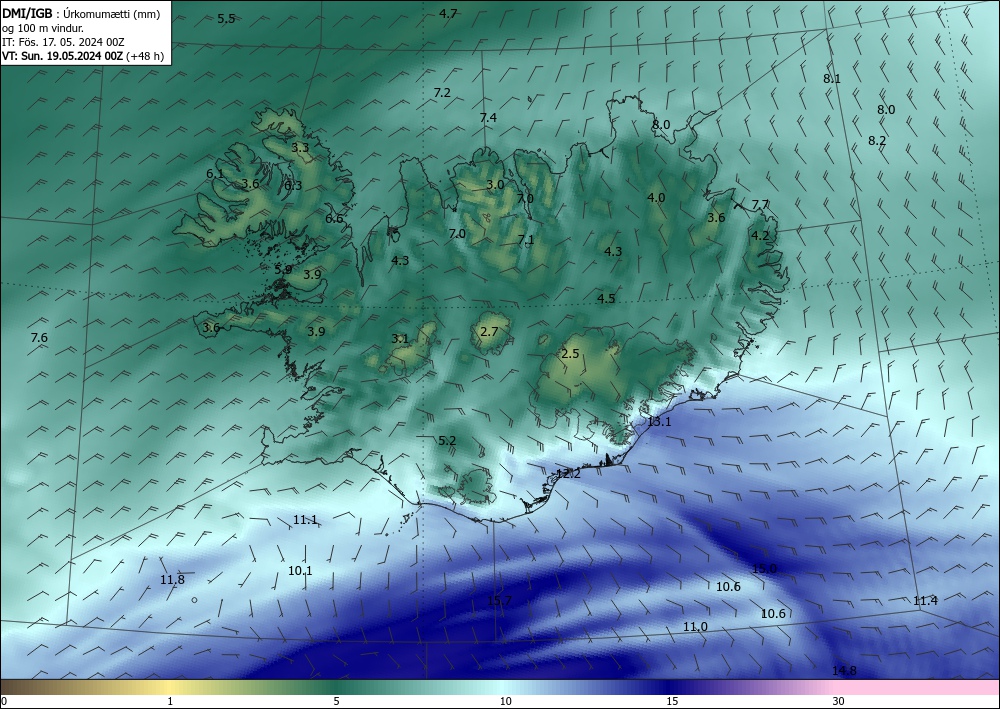Click the 2.7 value on Hofsjökull
The image size is (1000, 709).
click(489, 331)
